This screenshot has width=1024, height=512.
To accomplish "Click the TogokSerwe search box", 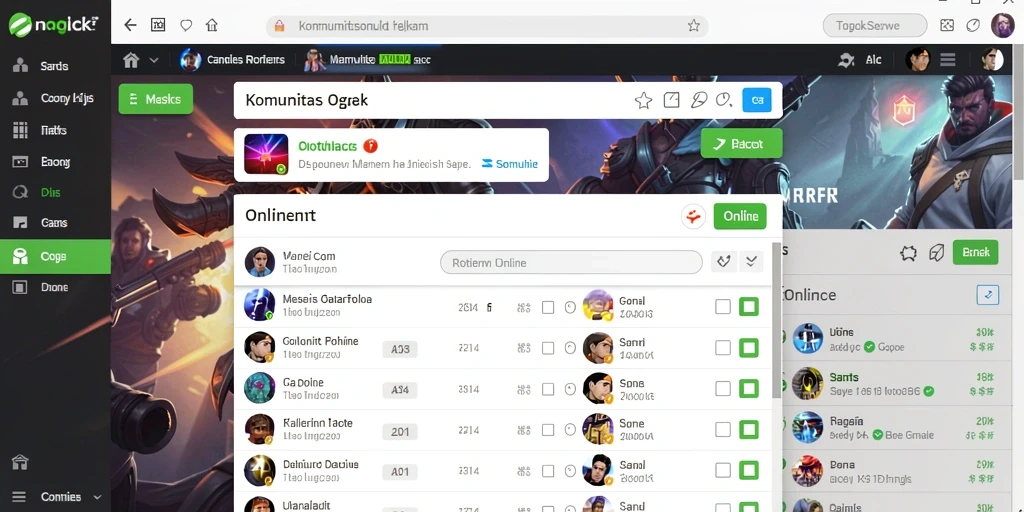I will pyautogui.click(x=874, y=26).
